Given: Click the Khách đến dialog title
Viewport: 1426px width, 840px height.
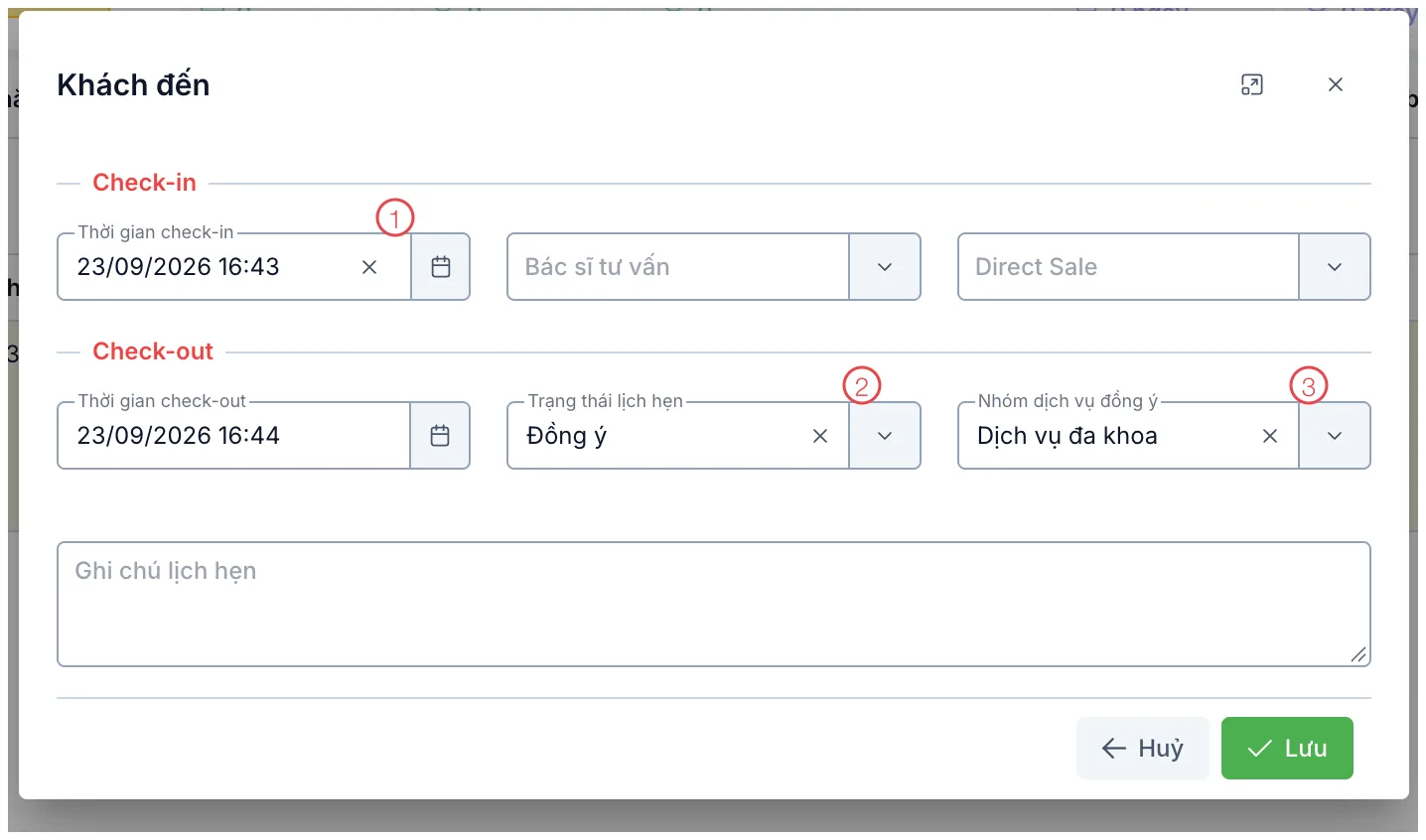Looking at the screenshot, I should coord(133,85).
